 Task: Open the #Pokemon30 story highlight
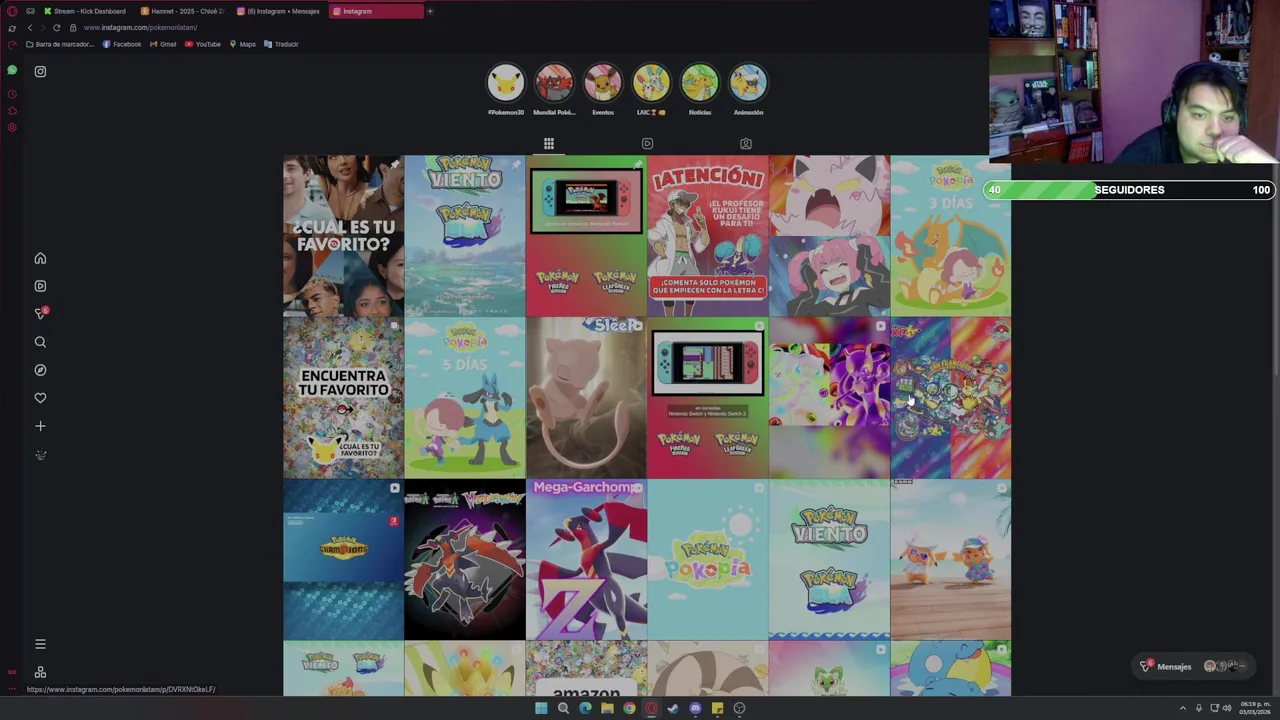[x=506, y=83]
